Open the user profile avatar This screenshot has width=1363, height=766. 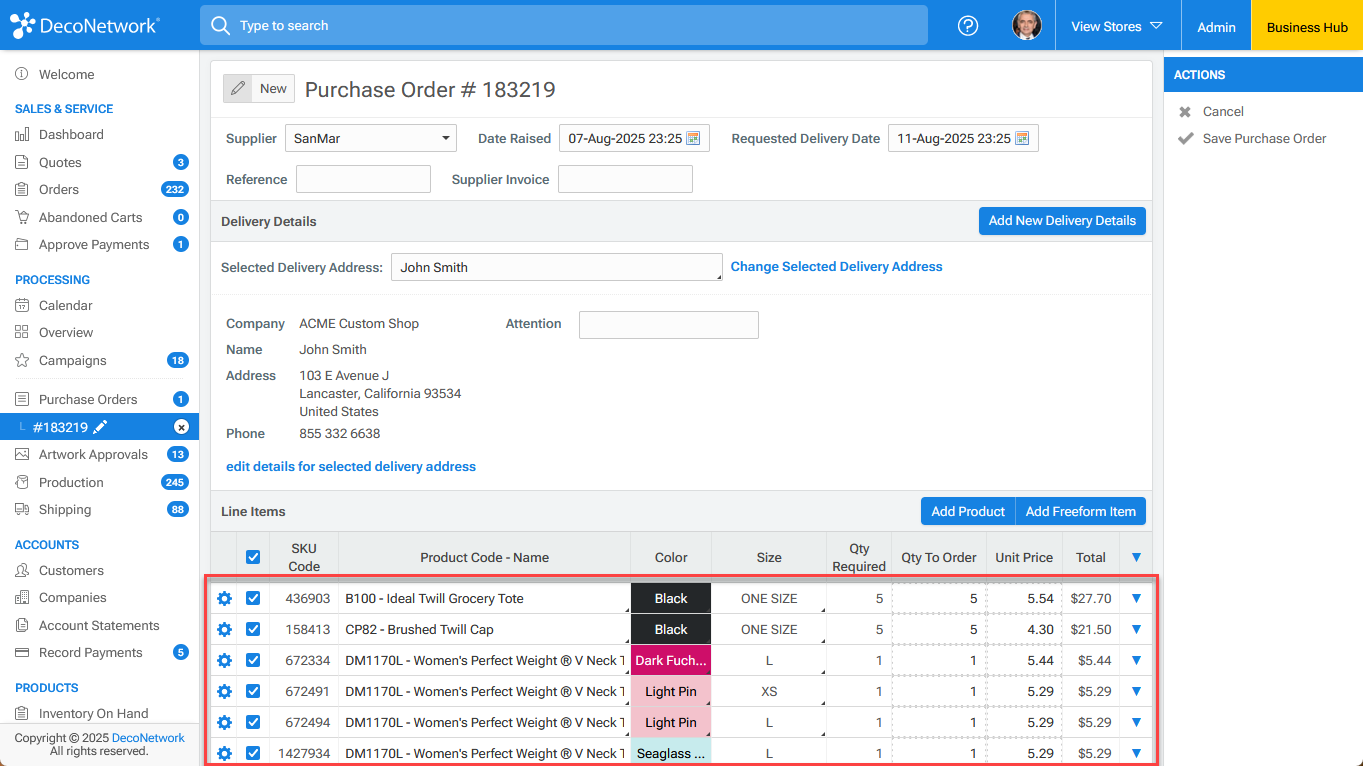(x=1026, y=26)
